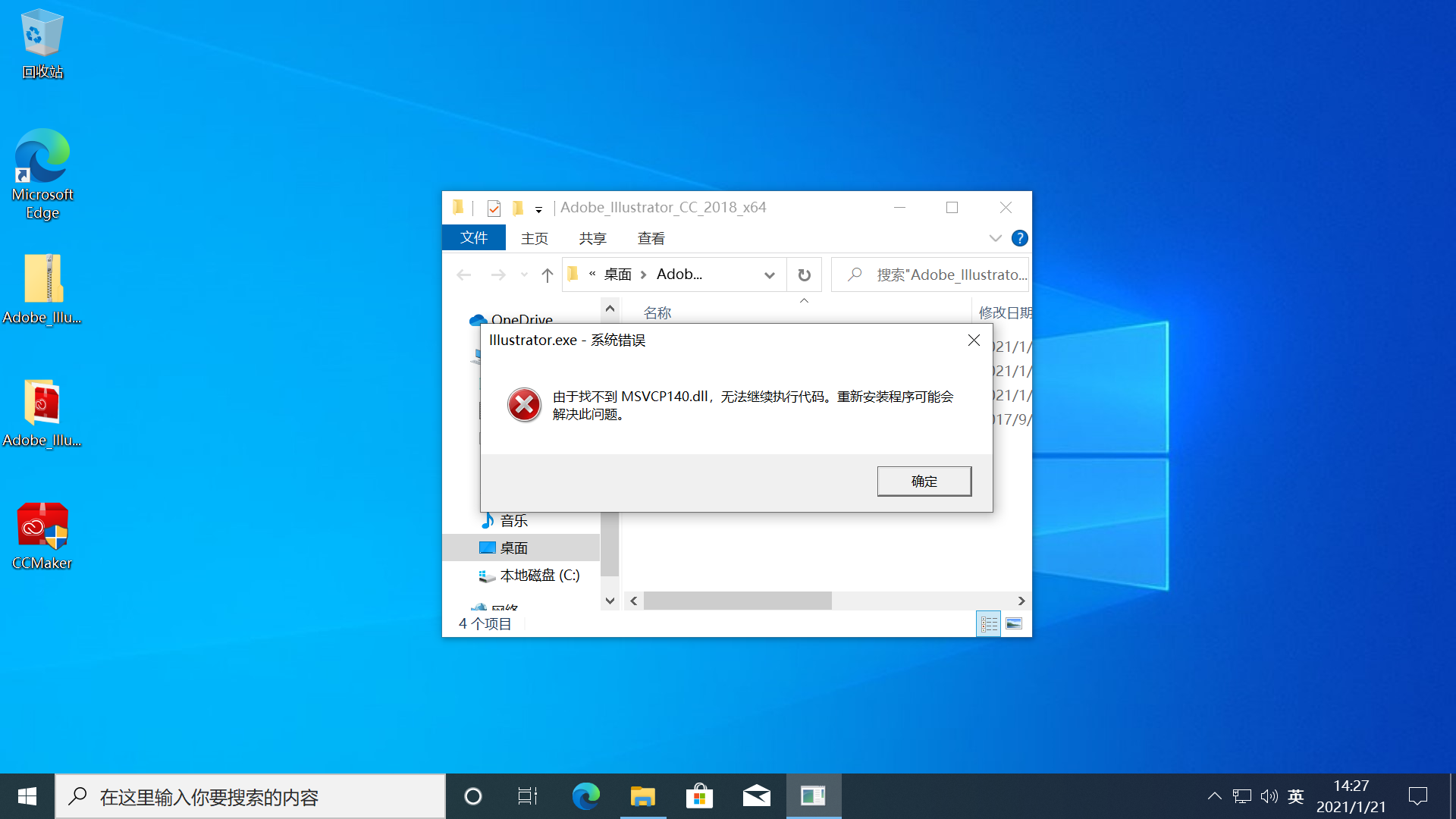Open the Action Center notifications icon
Screen dimensions: 1456x819
click(x=1418, y=796)
